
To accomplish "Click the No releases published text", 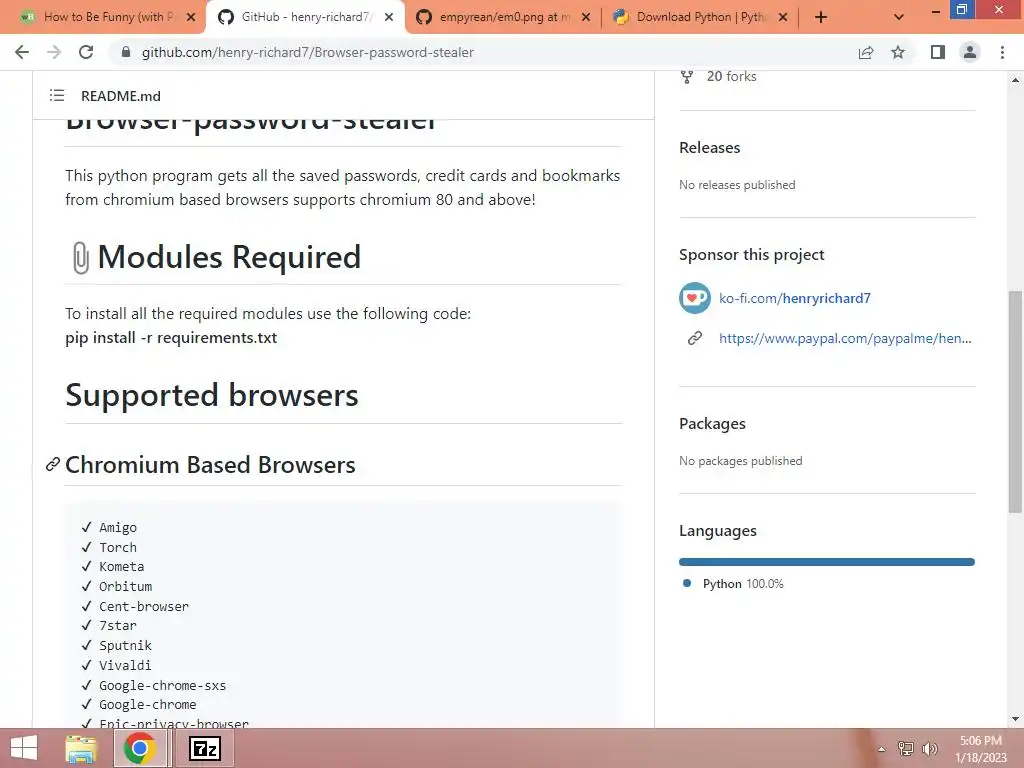I will coord(737,185).
